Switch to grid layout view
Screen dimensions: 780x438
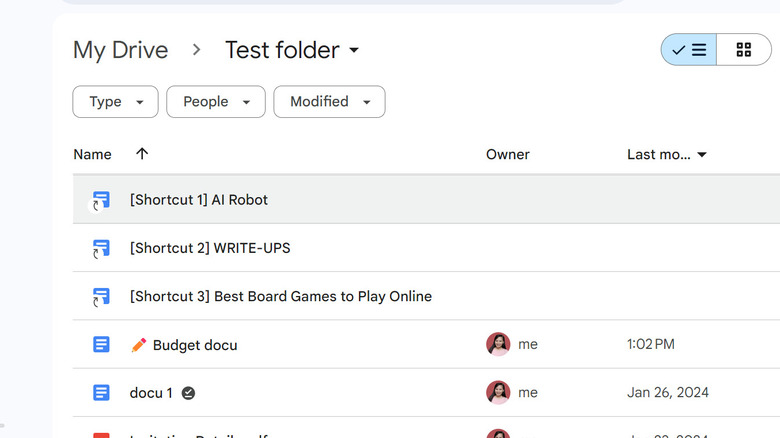point(744,50)
